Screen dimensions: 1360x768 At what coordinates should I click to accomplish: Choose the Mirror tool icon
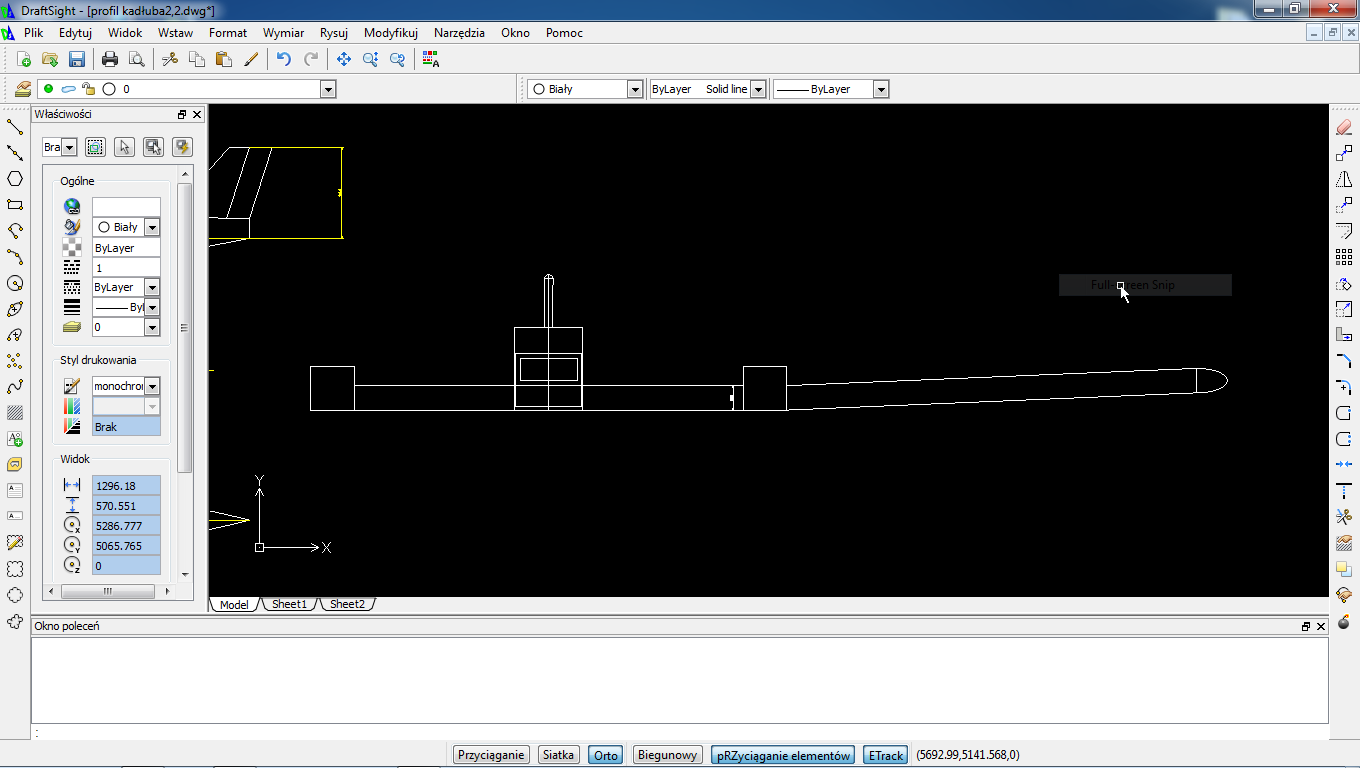[x=1344, y=180]
